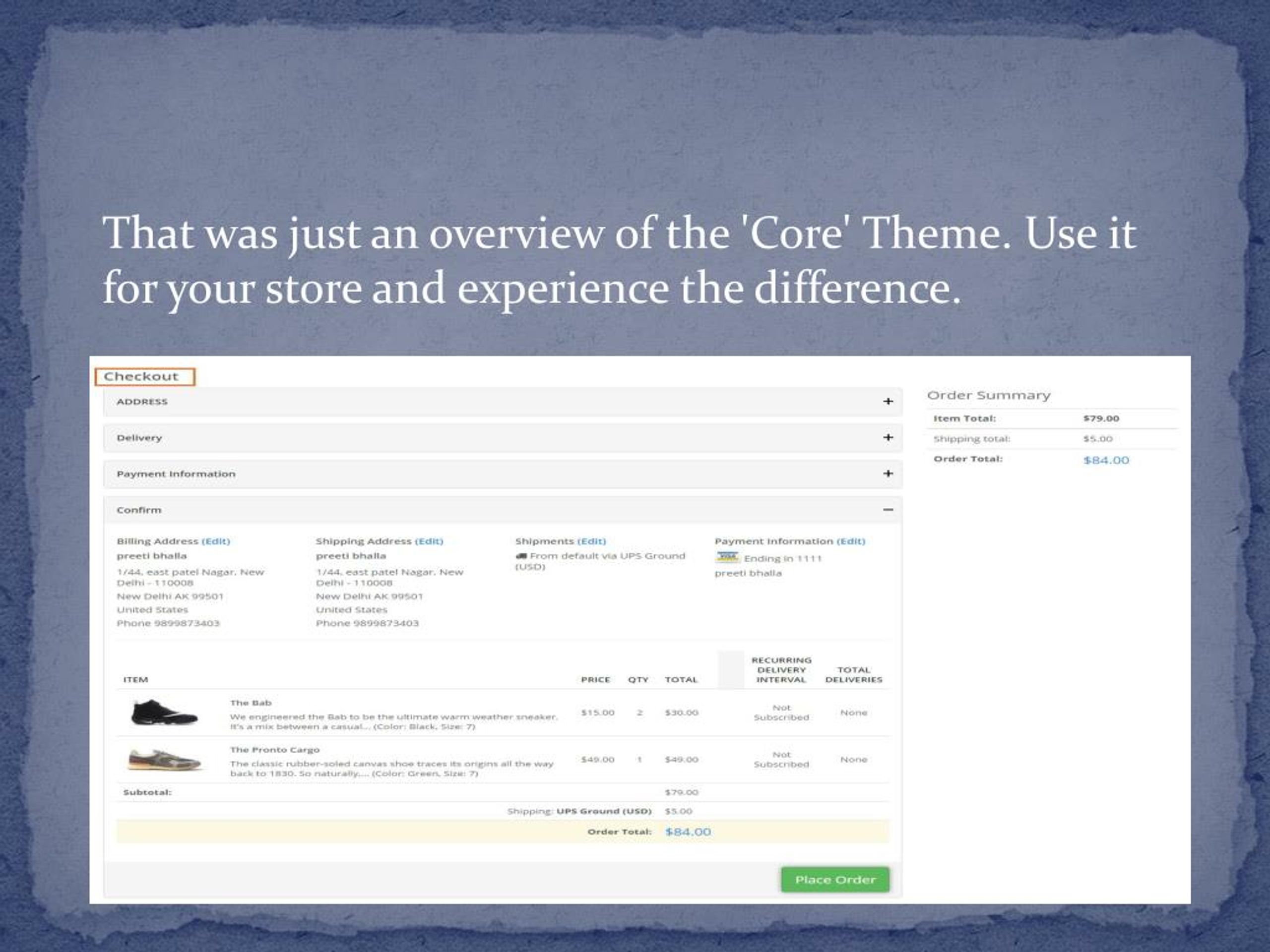Image resolution: width=1270 pixels, height=952 pixels.
Task: Expand Payment Information section plus icon
Action: click(888, 474)
